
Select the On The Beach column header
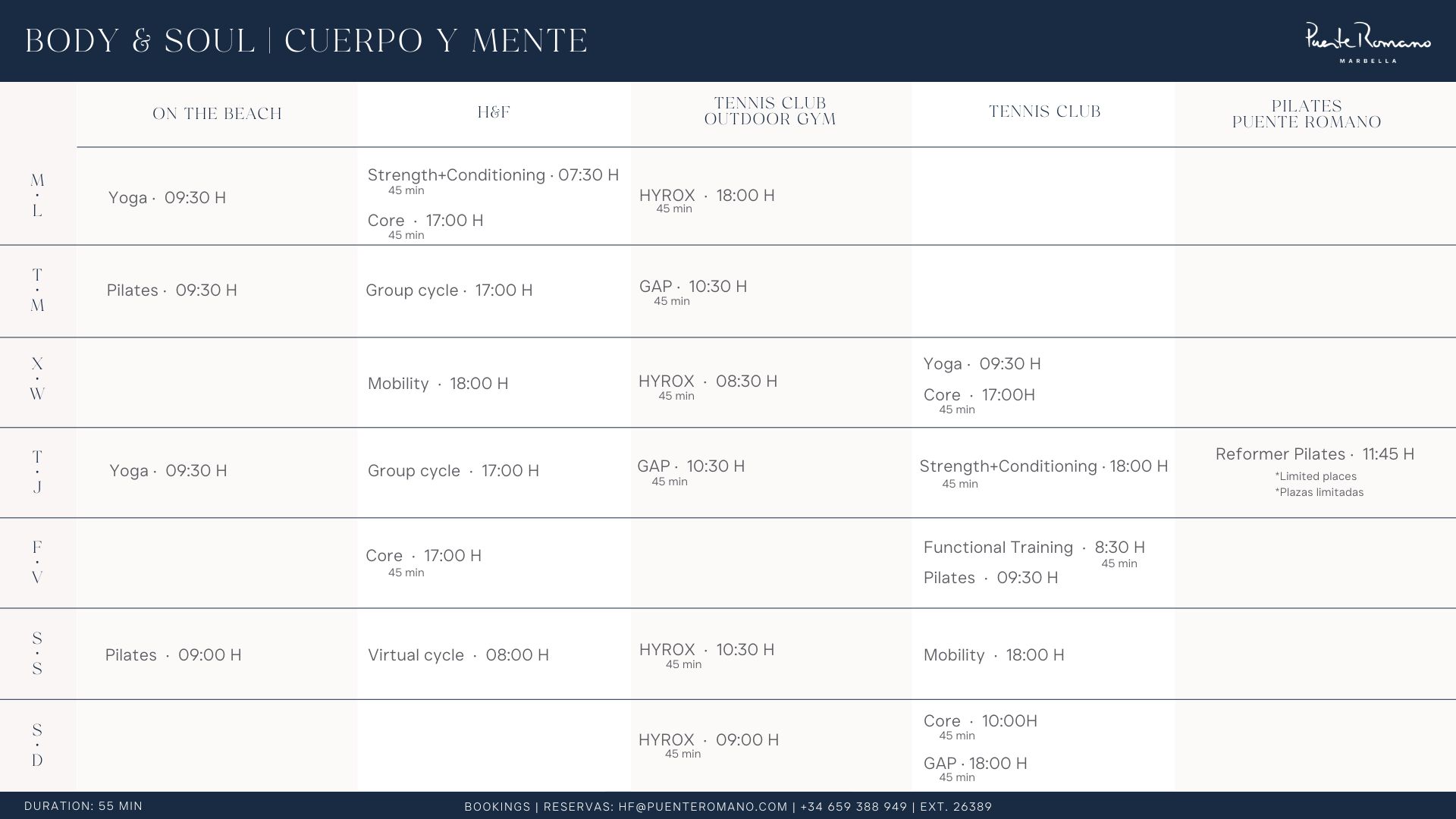[217, 114]
